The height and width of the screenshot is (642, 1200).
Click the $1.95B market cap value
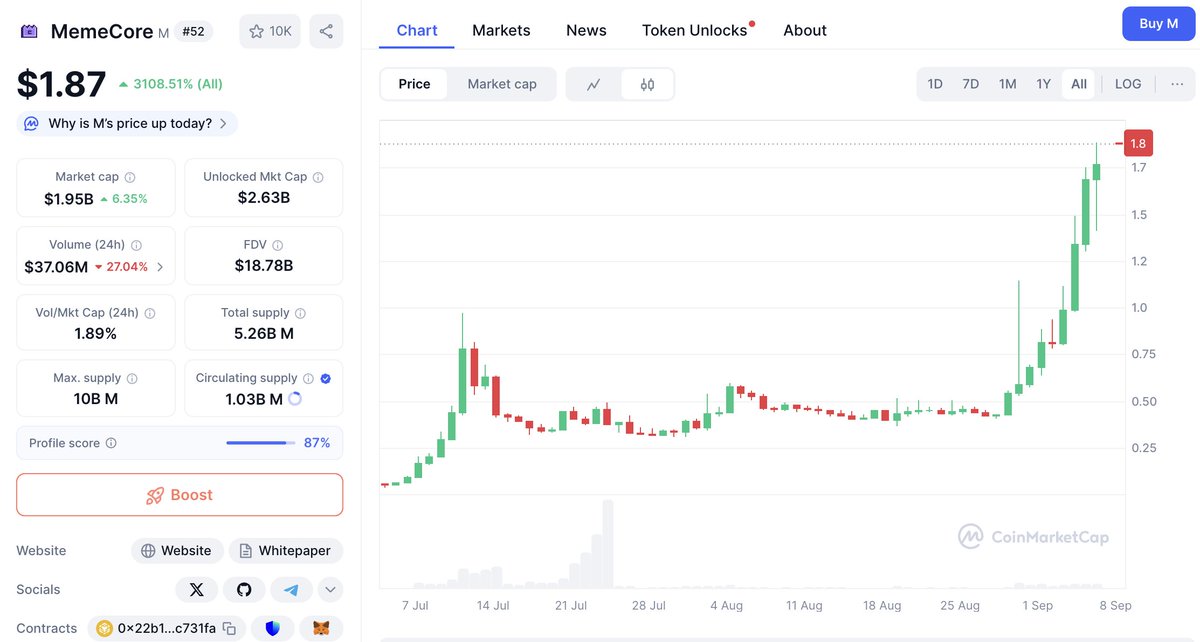click(69, 199)
